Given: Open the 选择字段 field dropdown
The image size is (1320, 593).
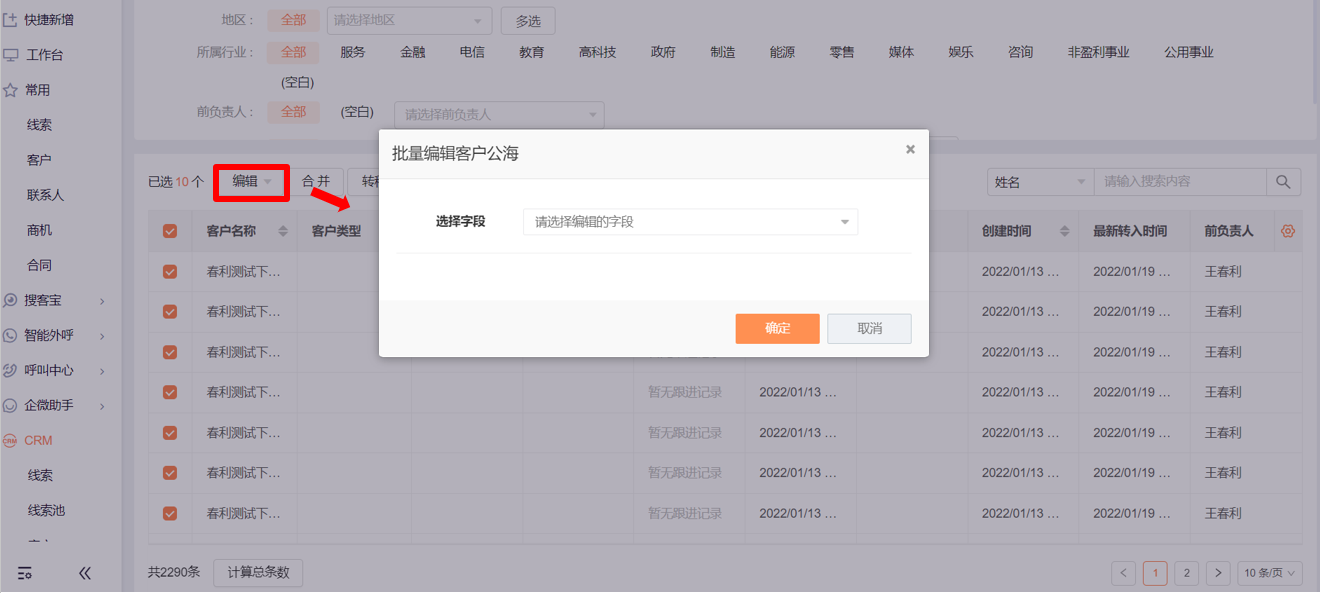Looking at the screenshot, I should point(690,222).
